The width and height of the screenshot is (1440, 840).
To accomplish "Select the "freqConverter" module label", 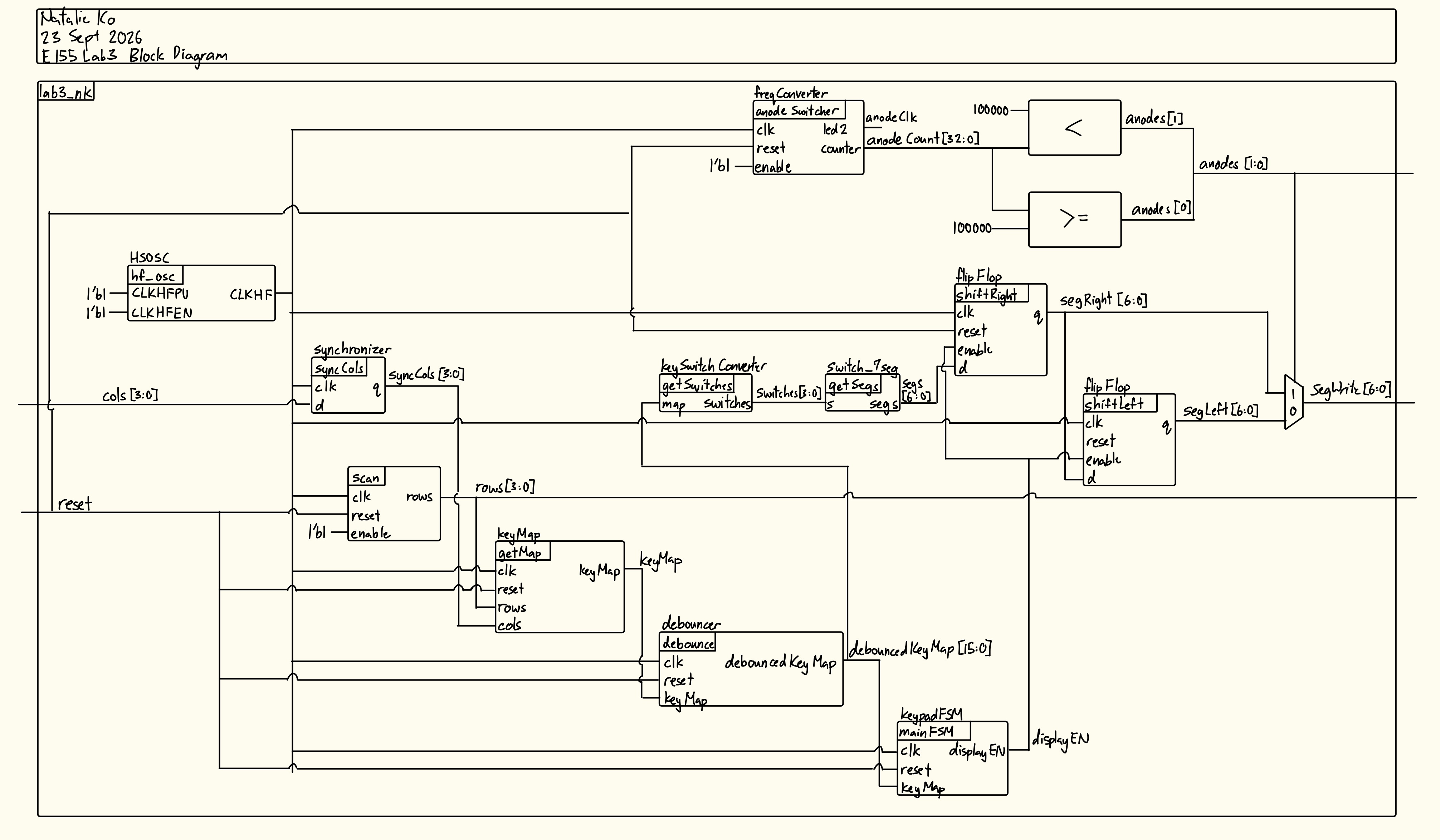I will (x=791, y=94).
